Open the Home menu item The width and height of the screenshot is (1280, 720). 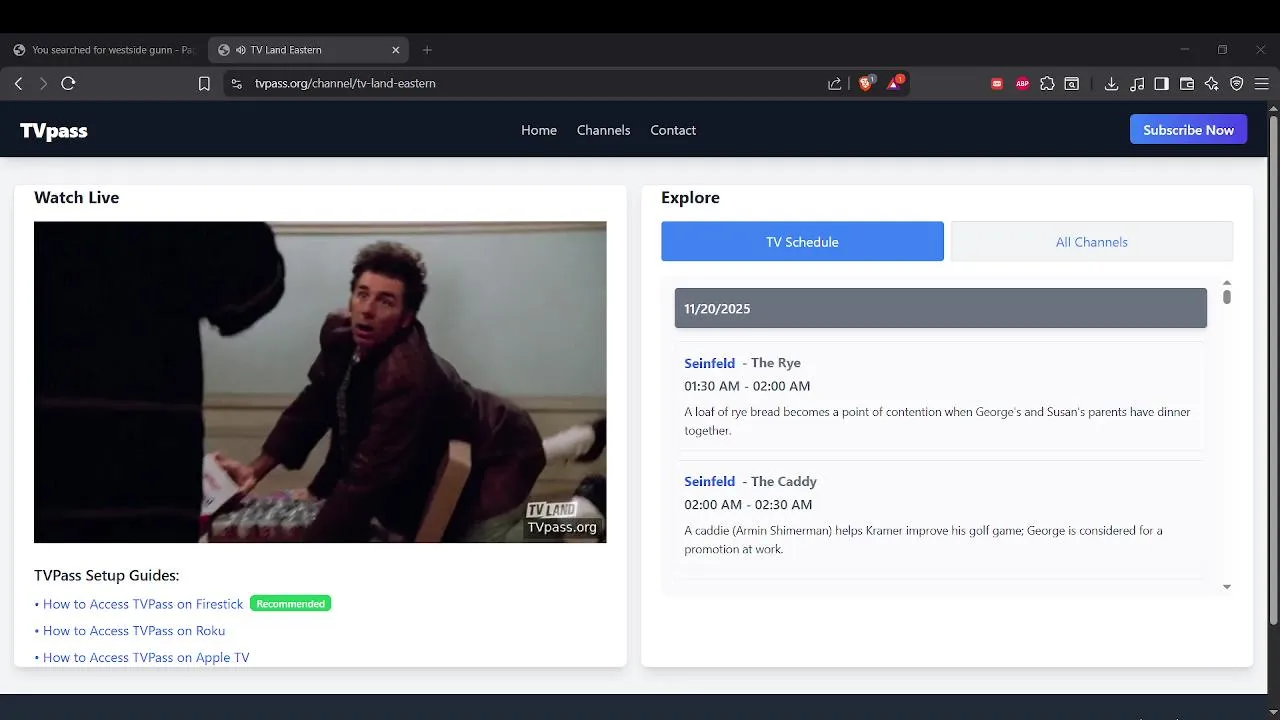(x=539, y=130)
